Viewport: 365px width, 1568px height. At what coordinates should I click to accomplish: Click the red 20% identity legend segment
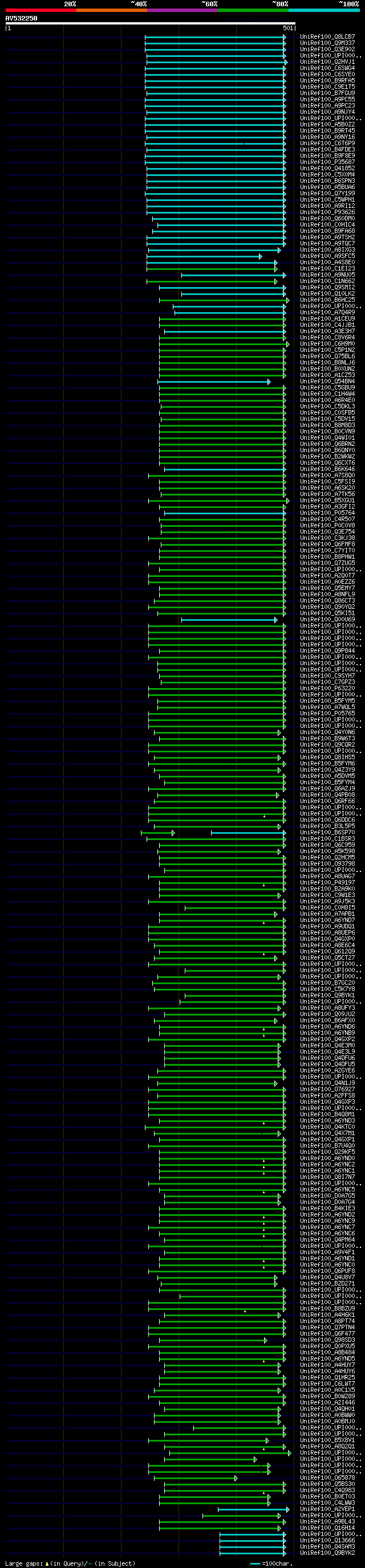point(41,10)
